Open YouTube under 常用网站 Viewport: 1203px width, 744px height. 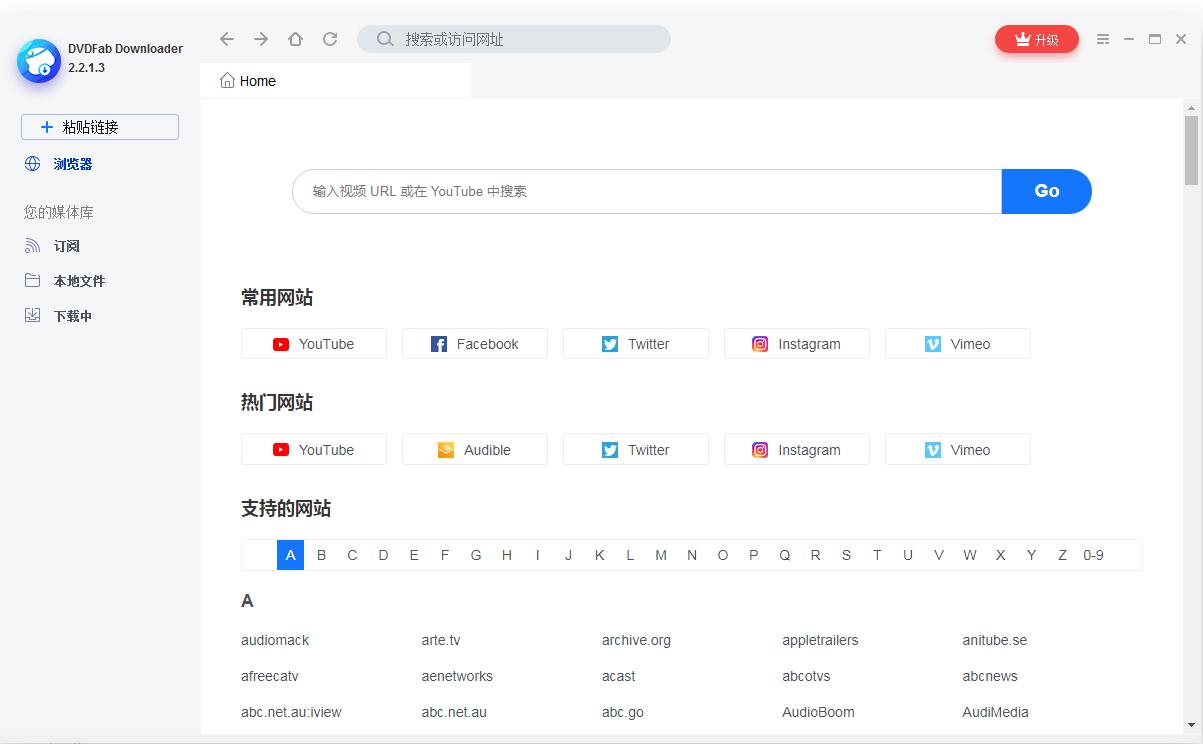click(313, 343)
